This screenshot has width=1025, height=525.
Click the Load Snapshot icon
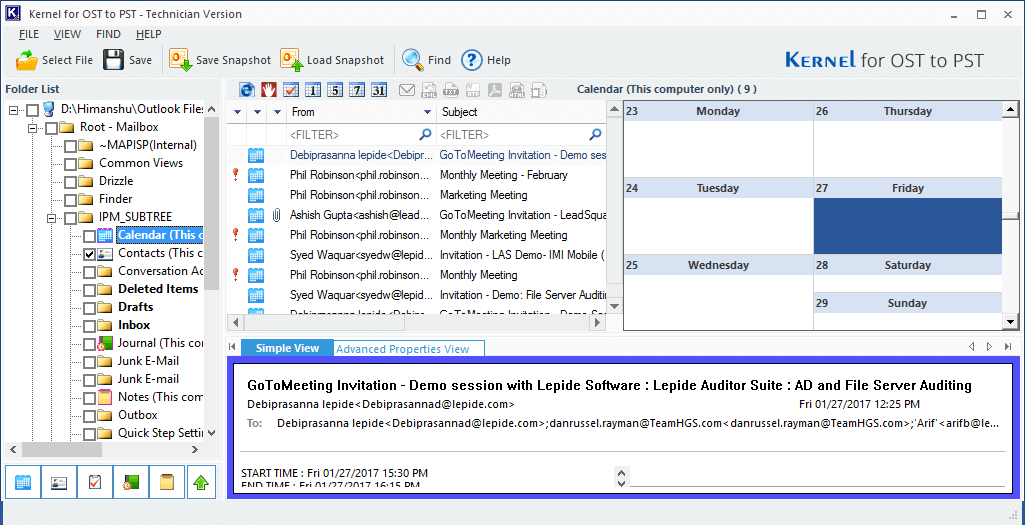click(x=292, y=60)
